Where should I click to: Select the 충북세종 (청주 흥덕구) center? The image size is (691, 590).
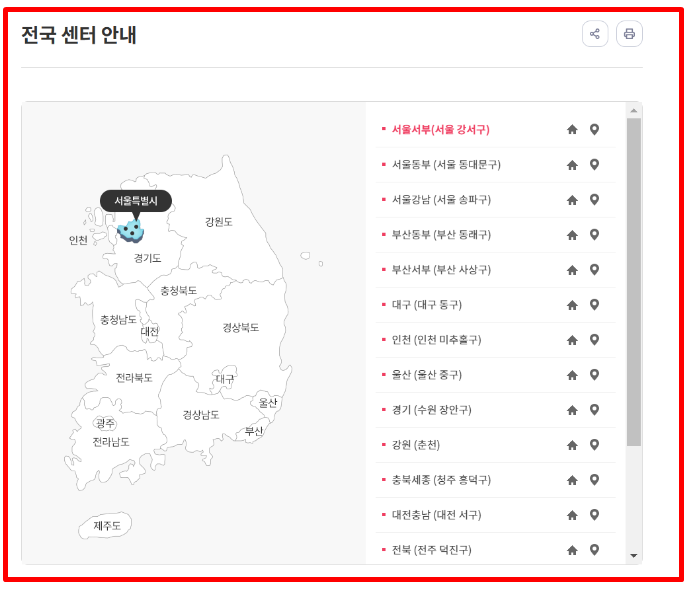click(x=441, y=480)
